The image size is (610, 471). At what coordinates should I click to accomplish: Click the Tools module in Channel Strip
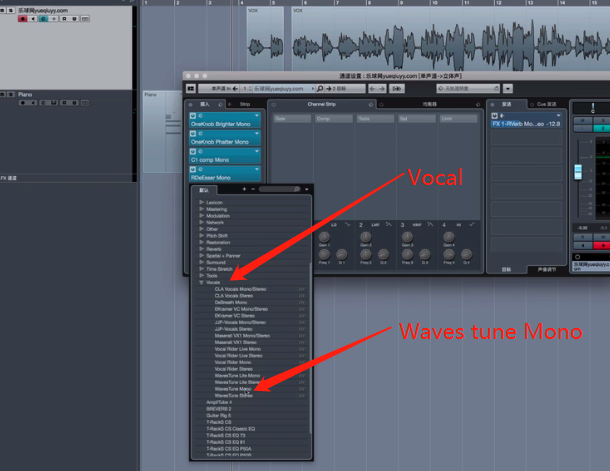tap(375, 119)
